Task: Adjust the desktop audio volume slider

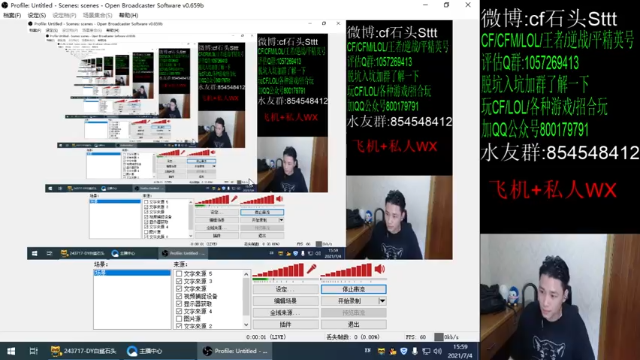Action: coord(353,280)
